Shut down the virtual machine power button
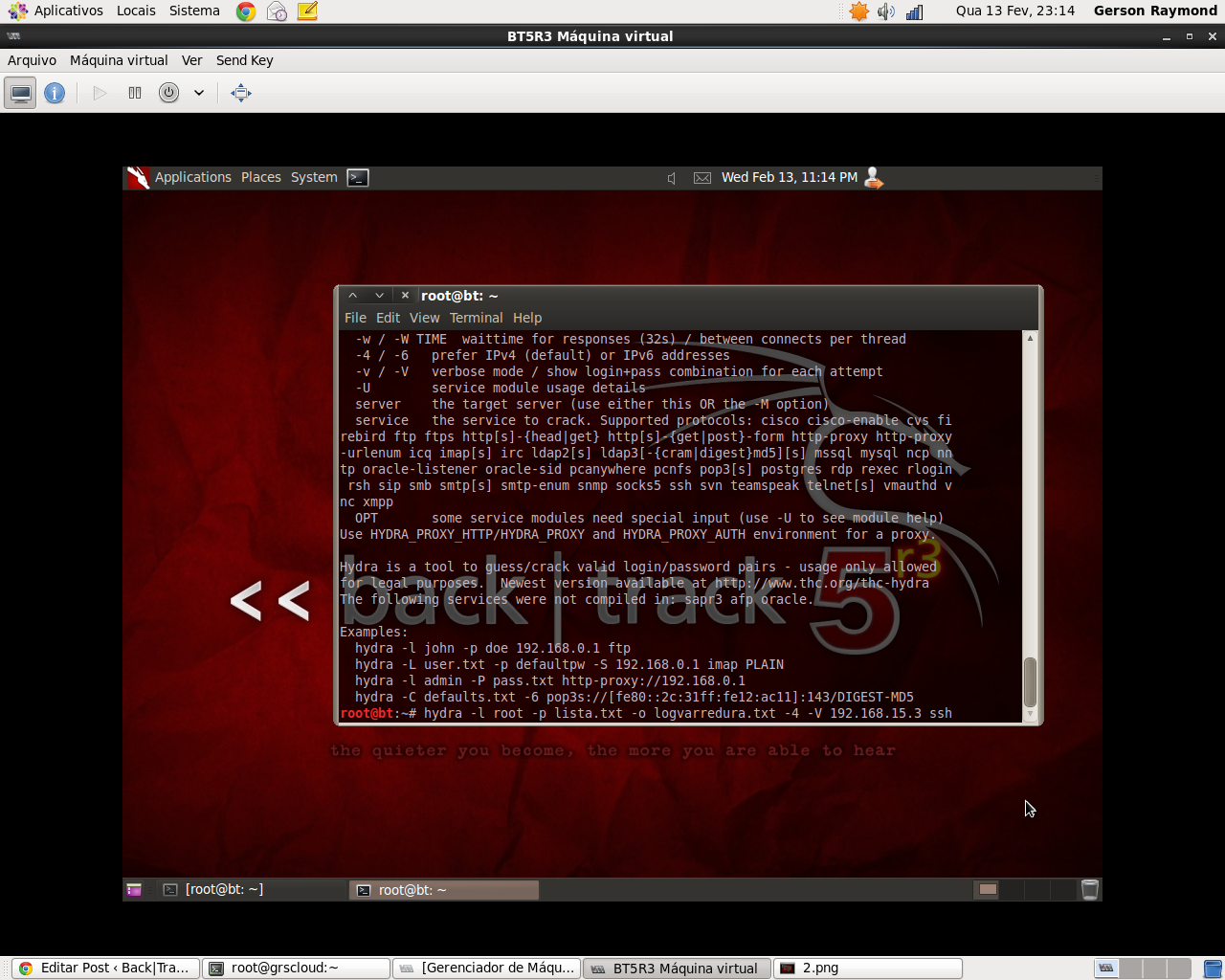 (x=169, y=93)
